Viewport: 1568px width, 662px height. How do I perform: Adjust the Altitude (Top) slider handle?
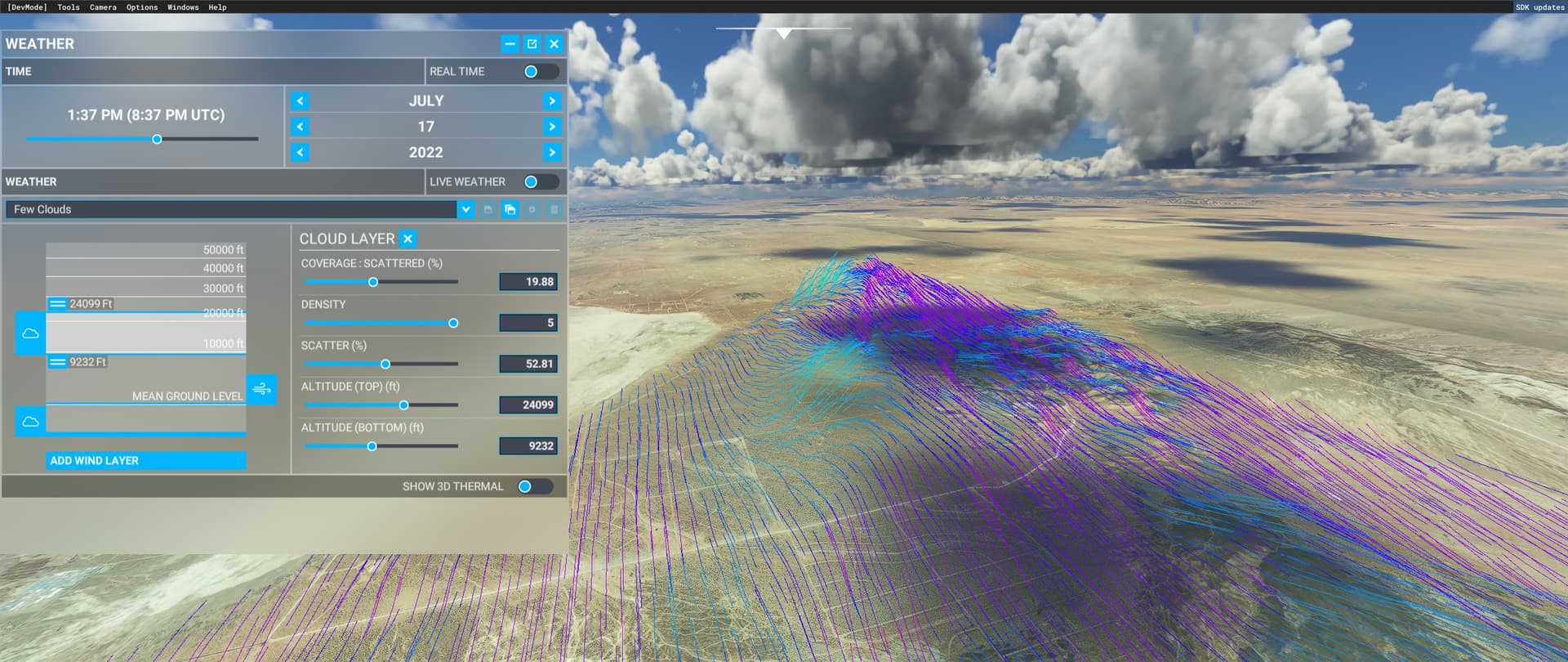pos(403,405)
